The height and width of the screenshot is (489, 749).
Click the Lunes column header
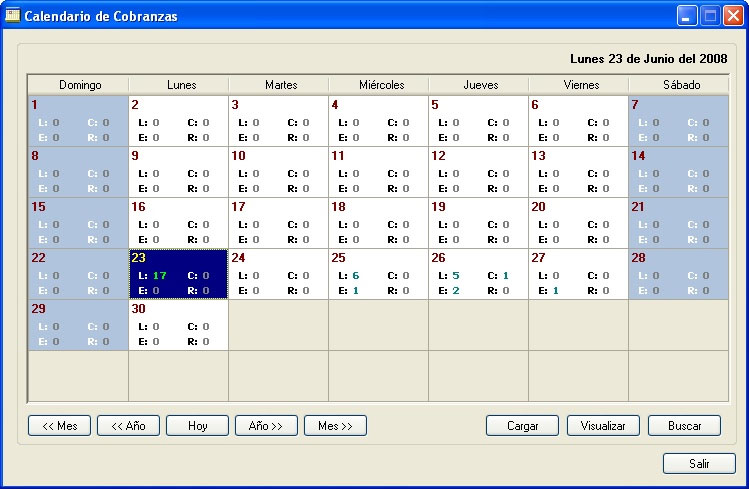point(180,85)
